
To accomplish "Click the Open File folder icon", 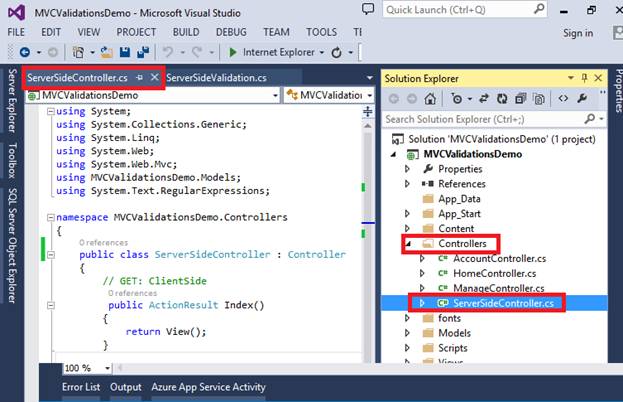I will pyautogui.click(x=106, y=52).
